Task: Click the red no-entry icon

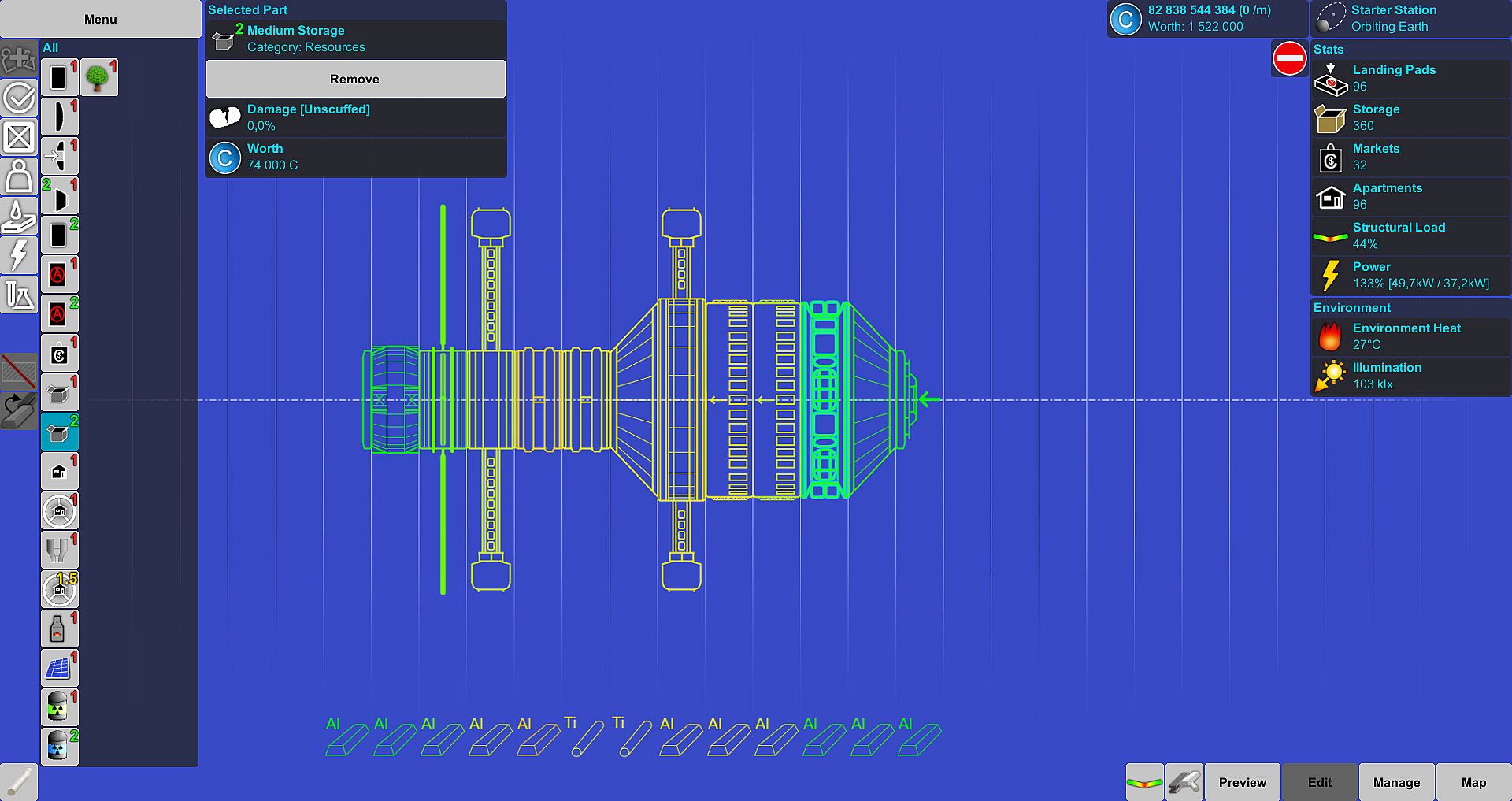Action: click(1289, 59)
